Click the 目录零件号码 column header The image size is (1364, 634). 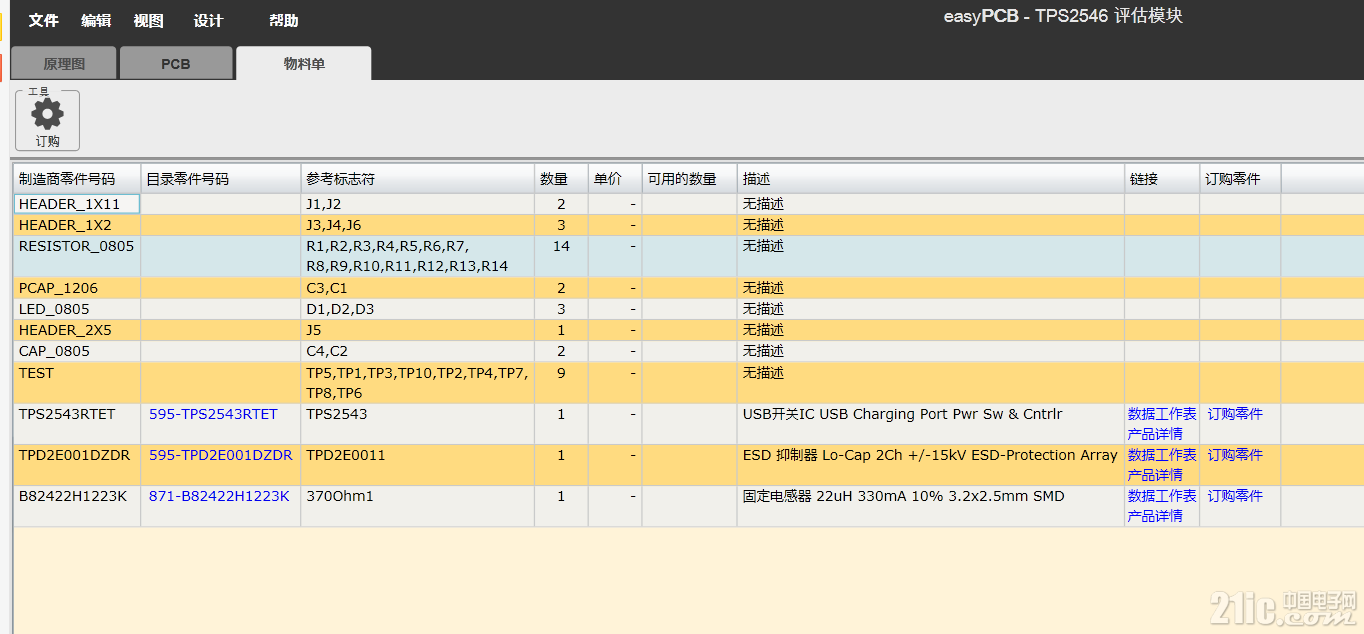[221, 179]
